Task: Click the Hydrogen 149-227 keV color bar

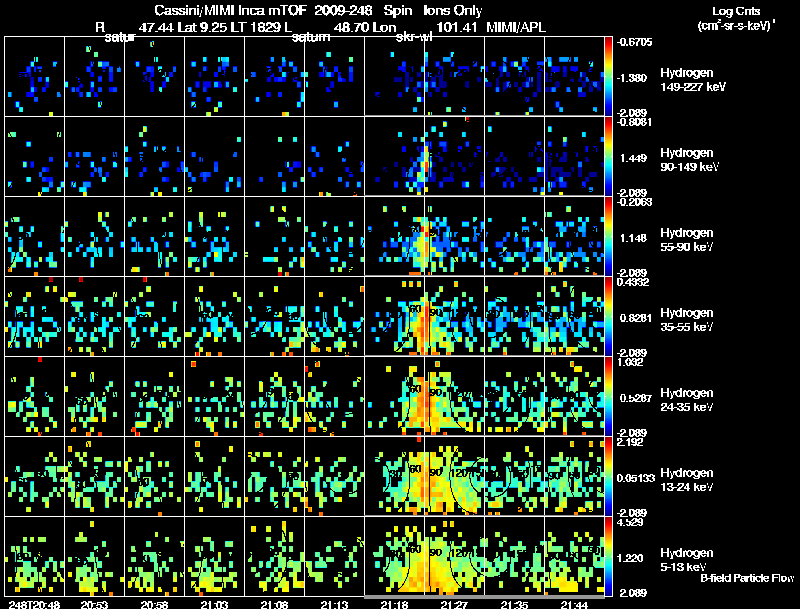Action: click(x=608, y=77)
